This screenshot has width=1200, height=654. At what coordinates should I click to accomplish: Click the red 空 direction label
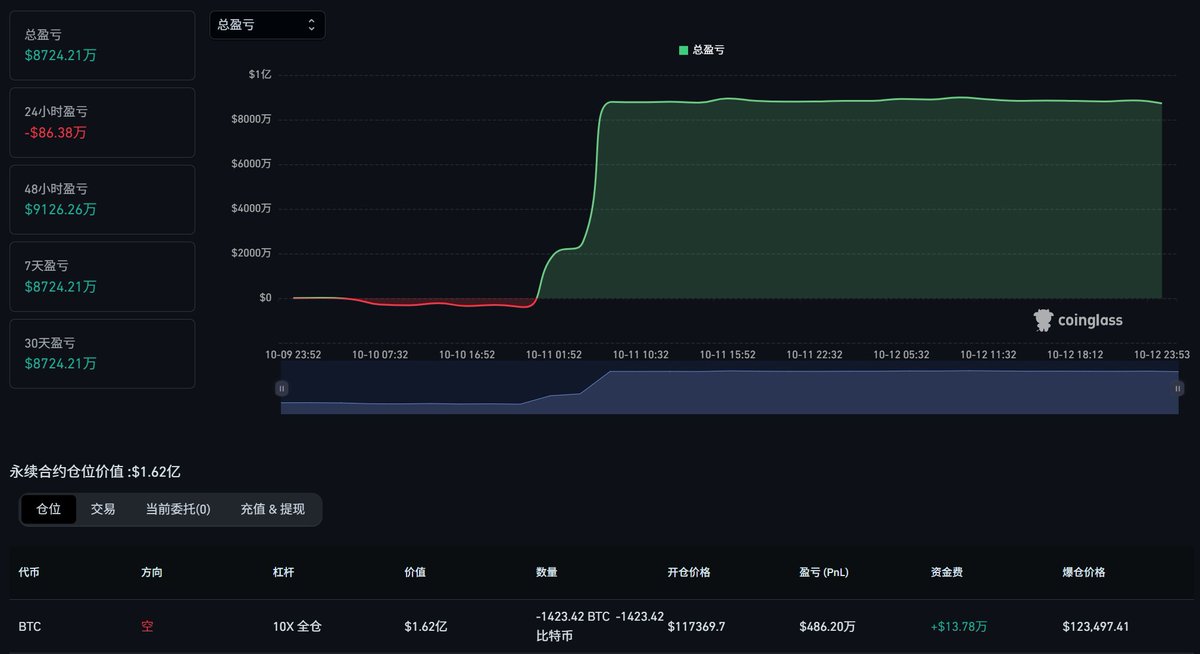[x=147, y=625]
